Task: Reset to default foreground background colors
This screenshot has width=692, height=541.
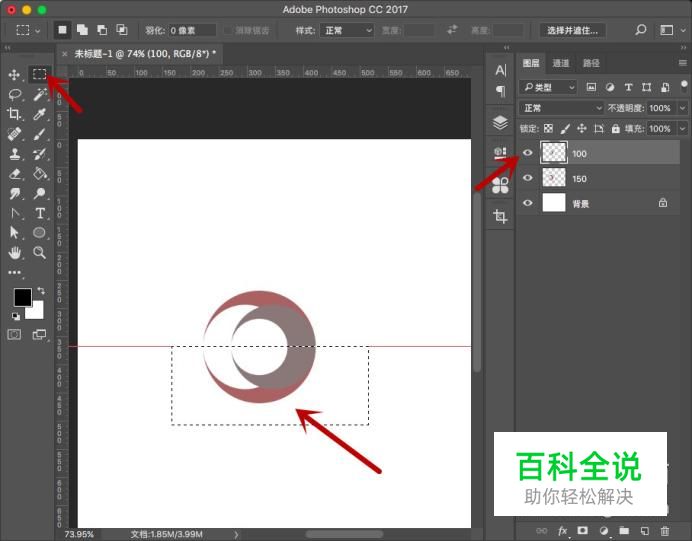Action: coord(15,316)
